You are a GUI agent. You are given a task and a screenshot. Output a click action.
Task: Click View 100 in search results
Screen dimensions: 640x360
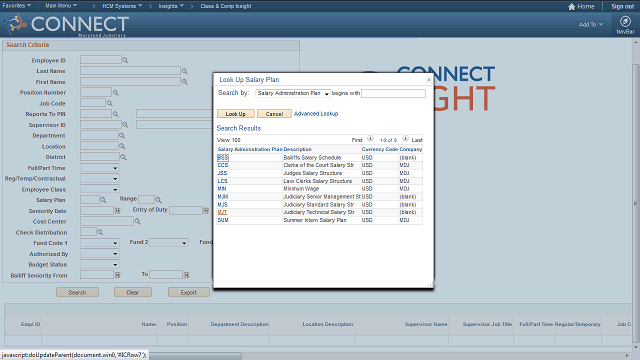pos(229,140)
